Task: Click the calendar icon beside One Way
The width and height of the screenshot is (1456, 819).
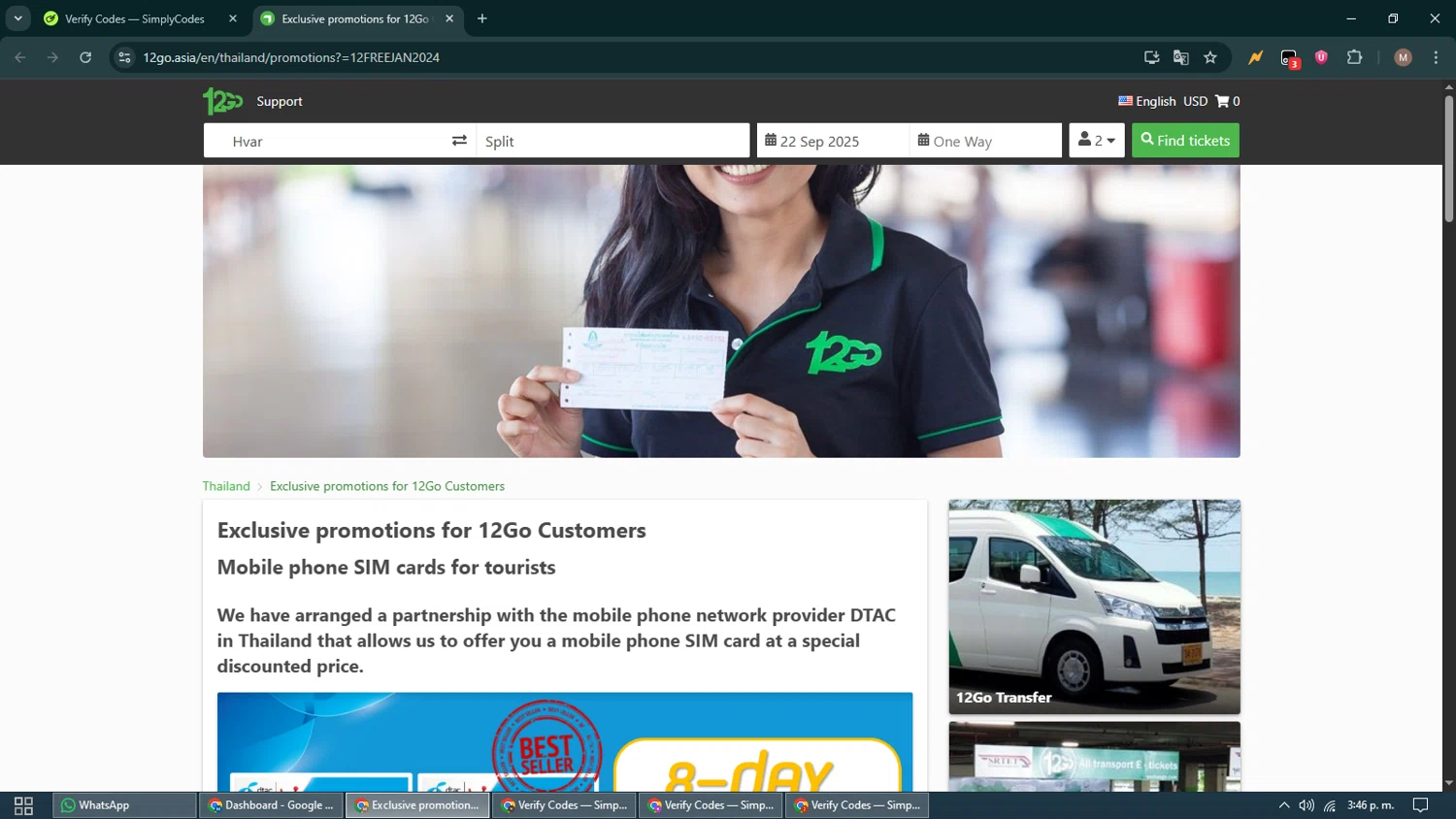Action: (923, 140)
